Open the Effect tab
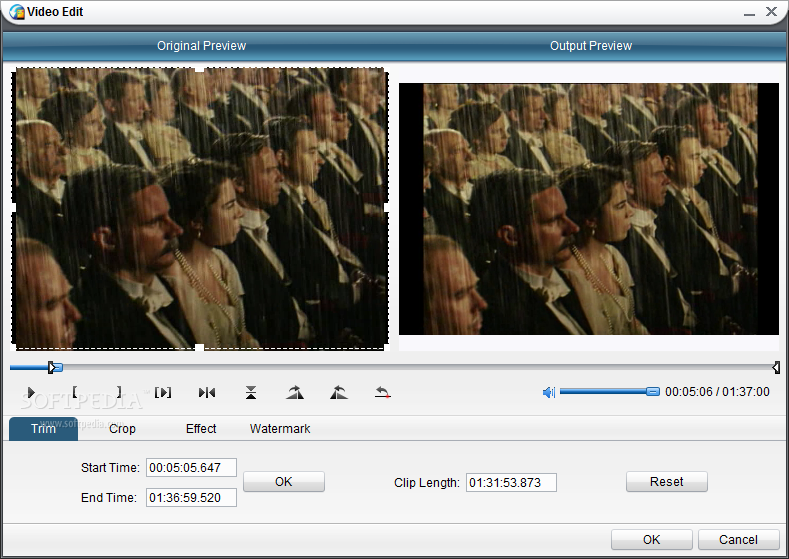Image resolution: width=789 pixels, height=559 pixels. point(201,429)
